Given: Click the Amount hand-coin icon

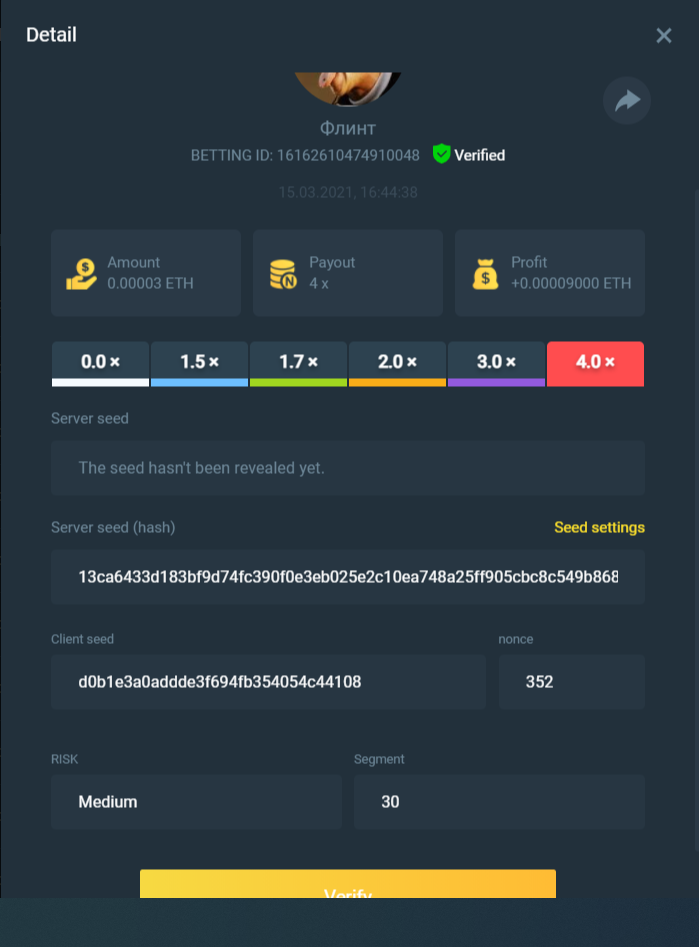Looking at the screenshot, I should click(82, 273).
